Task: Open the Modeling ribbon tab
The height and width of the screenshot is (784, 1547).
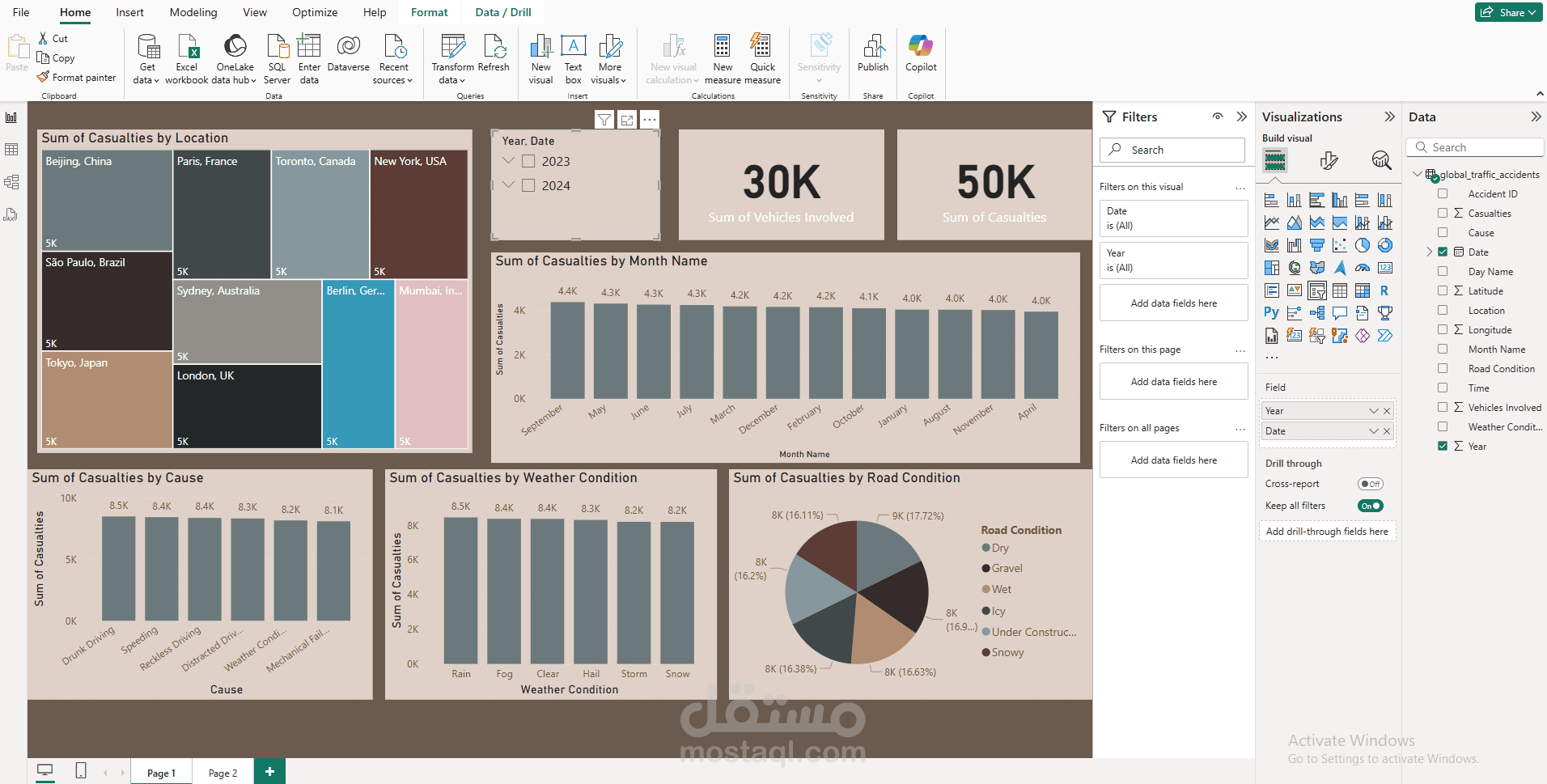Action: [193, 12]
